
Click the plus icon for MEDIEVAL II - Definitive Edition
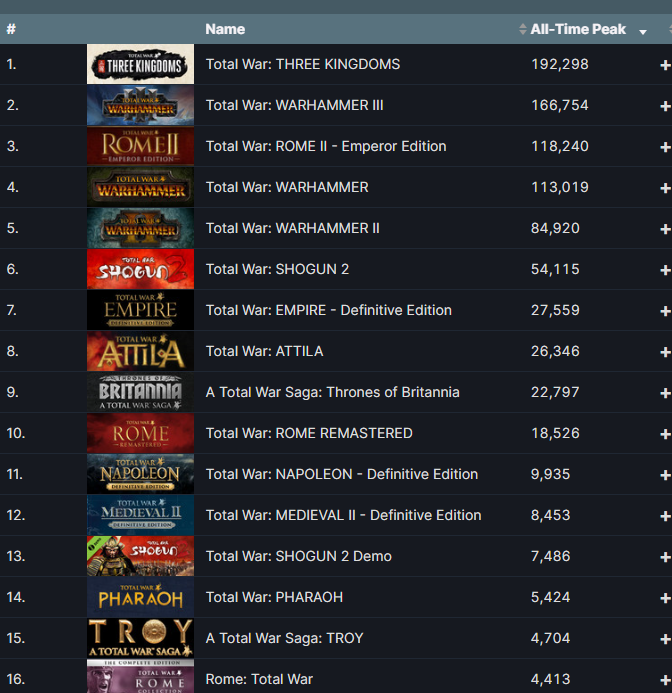pyautogui.click(x=666, y=516)
